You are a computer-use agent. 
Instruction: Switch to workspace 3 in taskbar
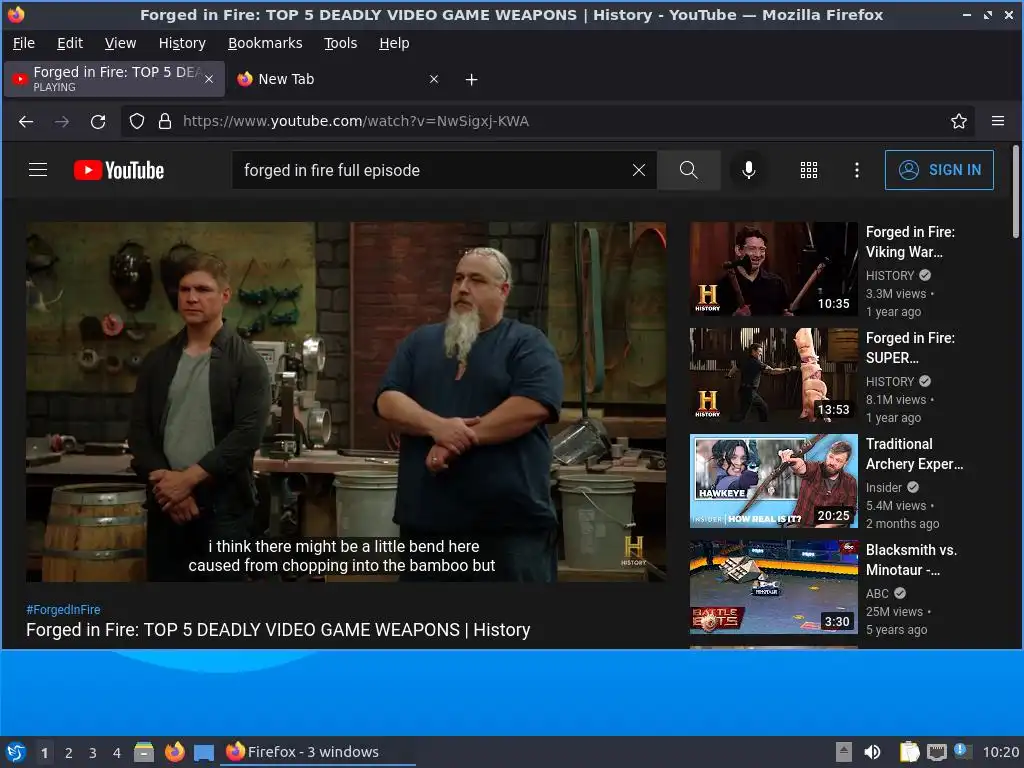[93, 752]
